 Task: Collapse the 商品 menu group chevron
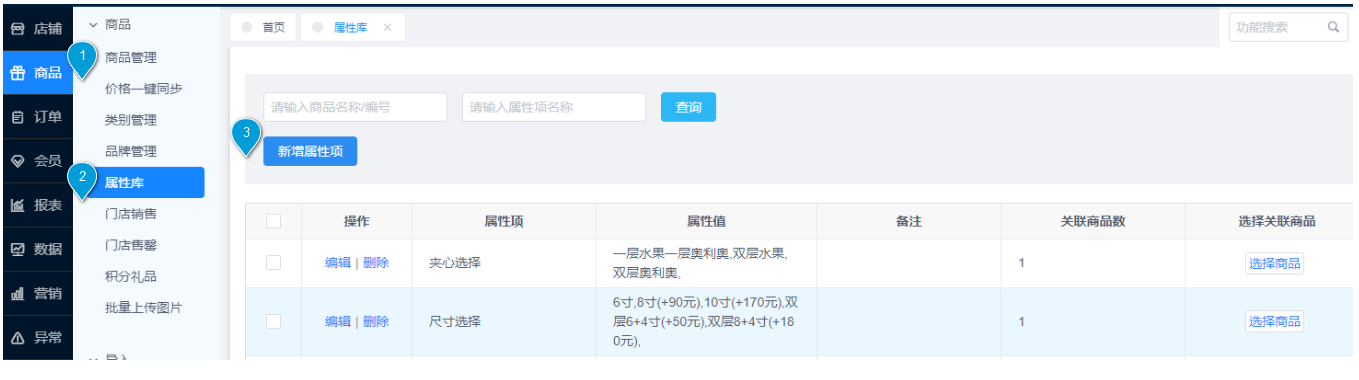click(93, 24)
